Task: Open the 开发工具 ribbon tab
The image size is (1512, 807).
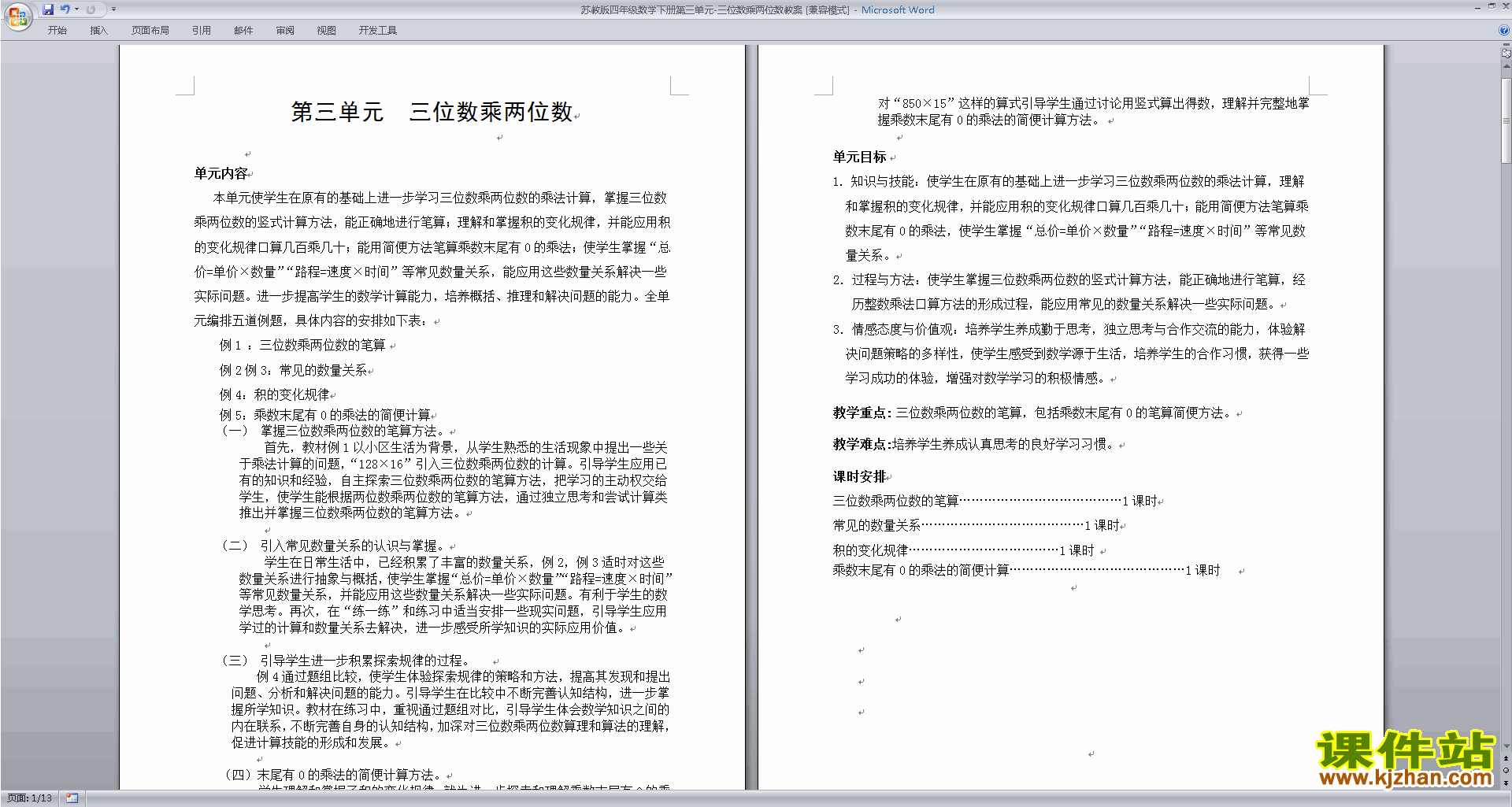Action: tap(378, 31)
